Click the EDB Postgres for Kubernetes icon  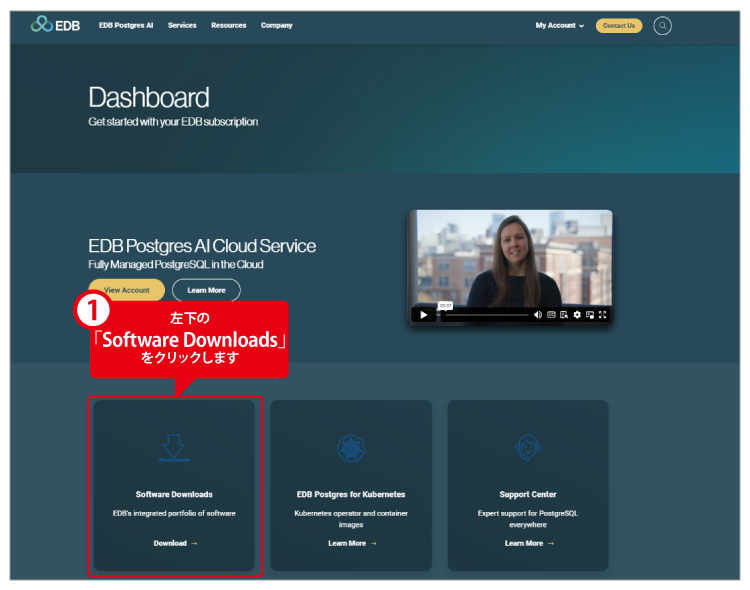tap(351, 447)
